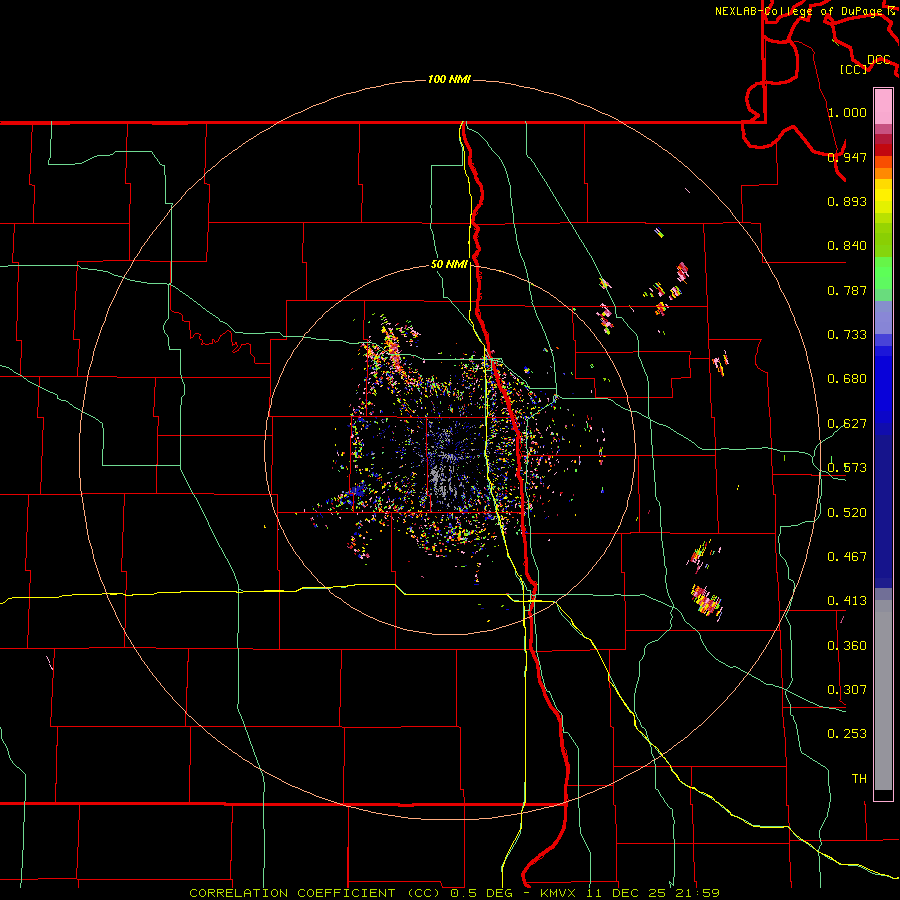This screenshot has height=900, width=900.
Task: Click the 0.947 legend value
Action: (x=847, y=157)
